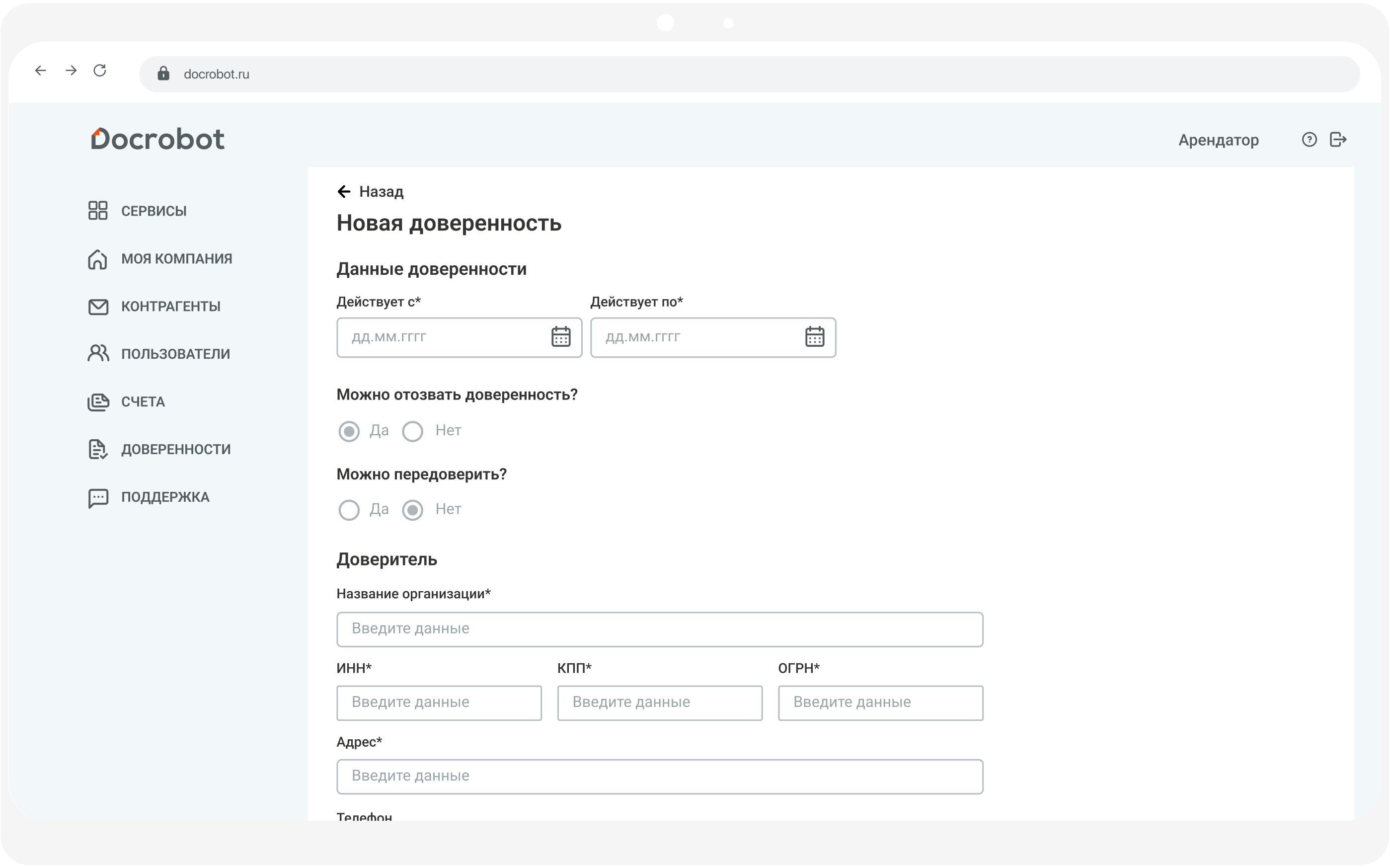Click the Название организации input field
This screenshot has height=868, width=1390.
[659, 629]
